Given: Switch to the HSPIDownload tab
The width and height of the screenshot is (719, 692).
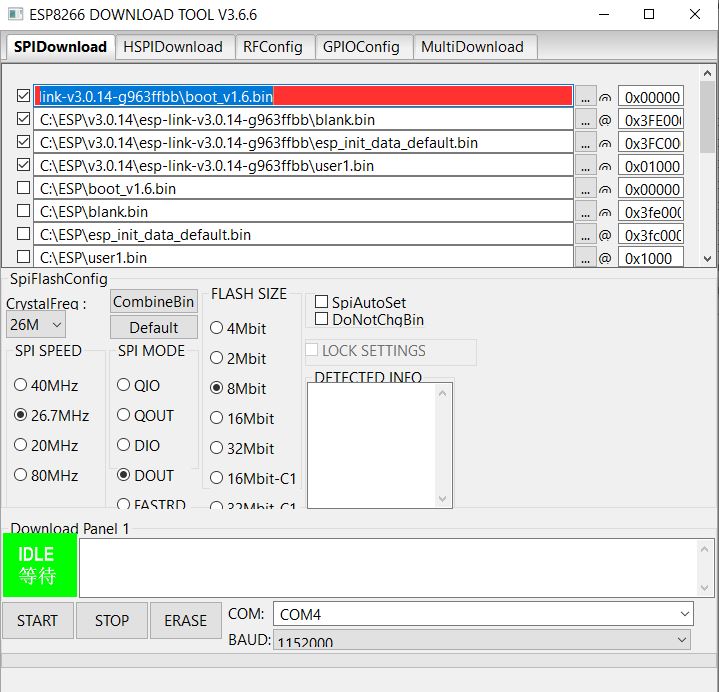Looking at the screenshot, I should pyautogui.click(x=173, y=47).
